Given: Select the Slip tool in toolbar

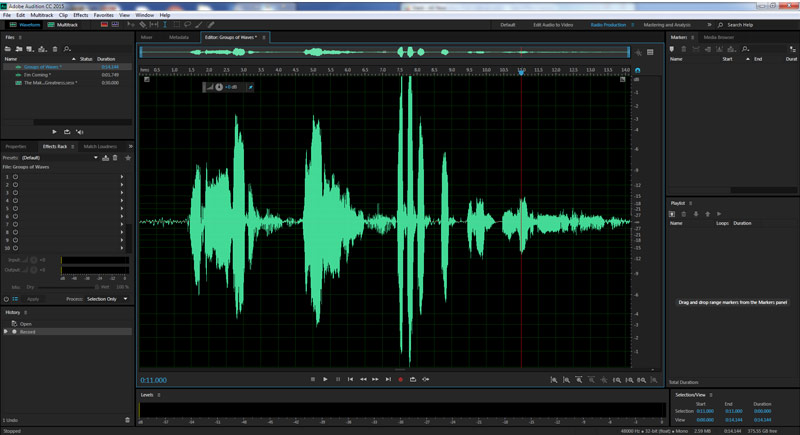Looking at the screenshot, I should pos(154,24).
